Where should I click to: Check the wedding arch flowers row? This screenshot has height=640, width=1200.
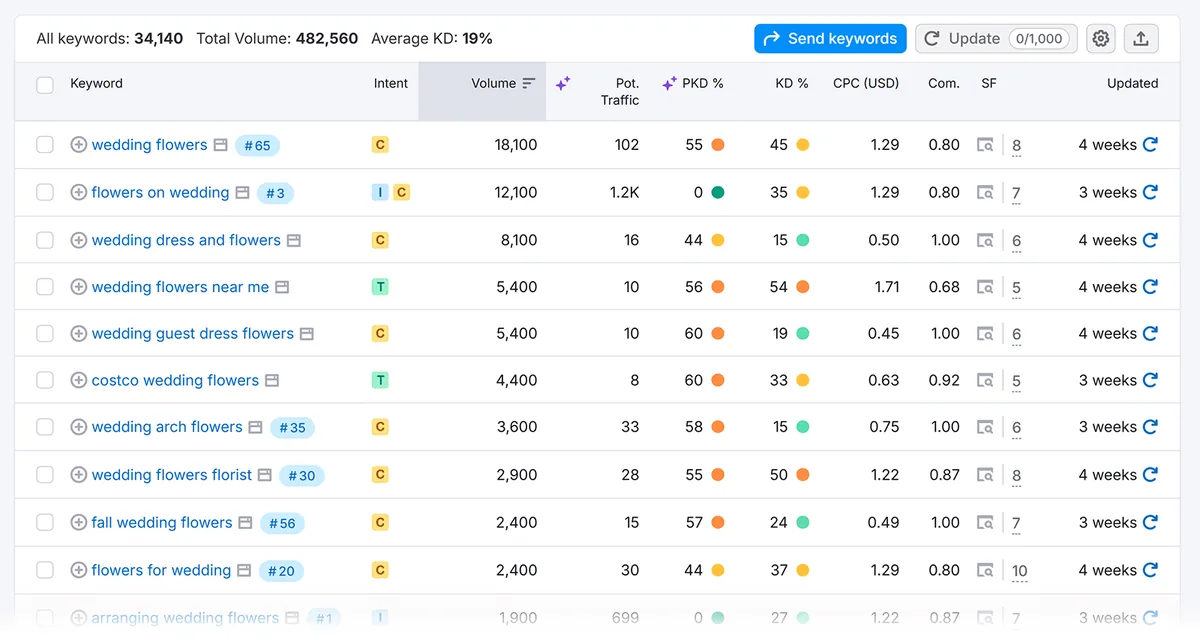click(x=45, y=427)
